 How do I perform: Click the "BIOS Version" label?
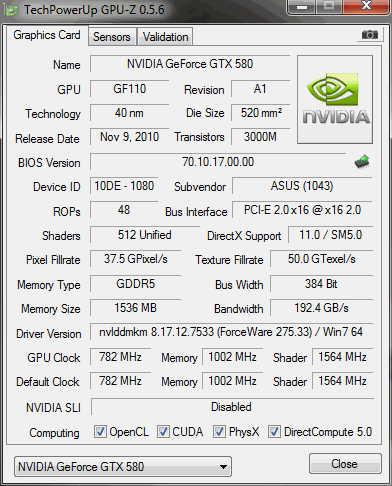coord(49,163)
